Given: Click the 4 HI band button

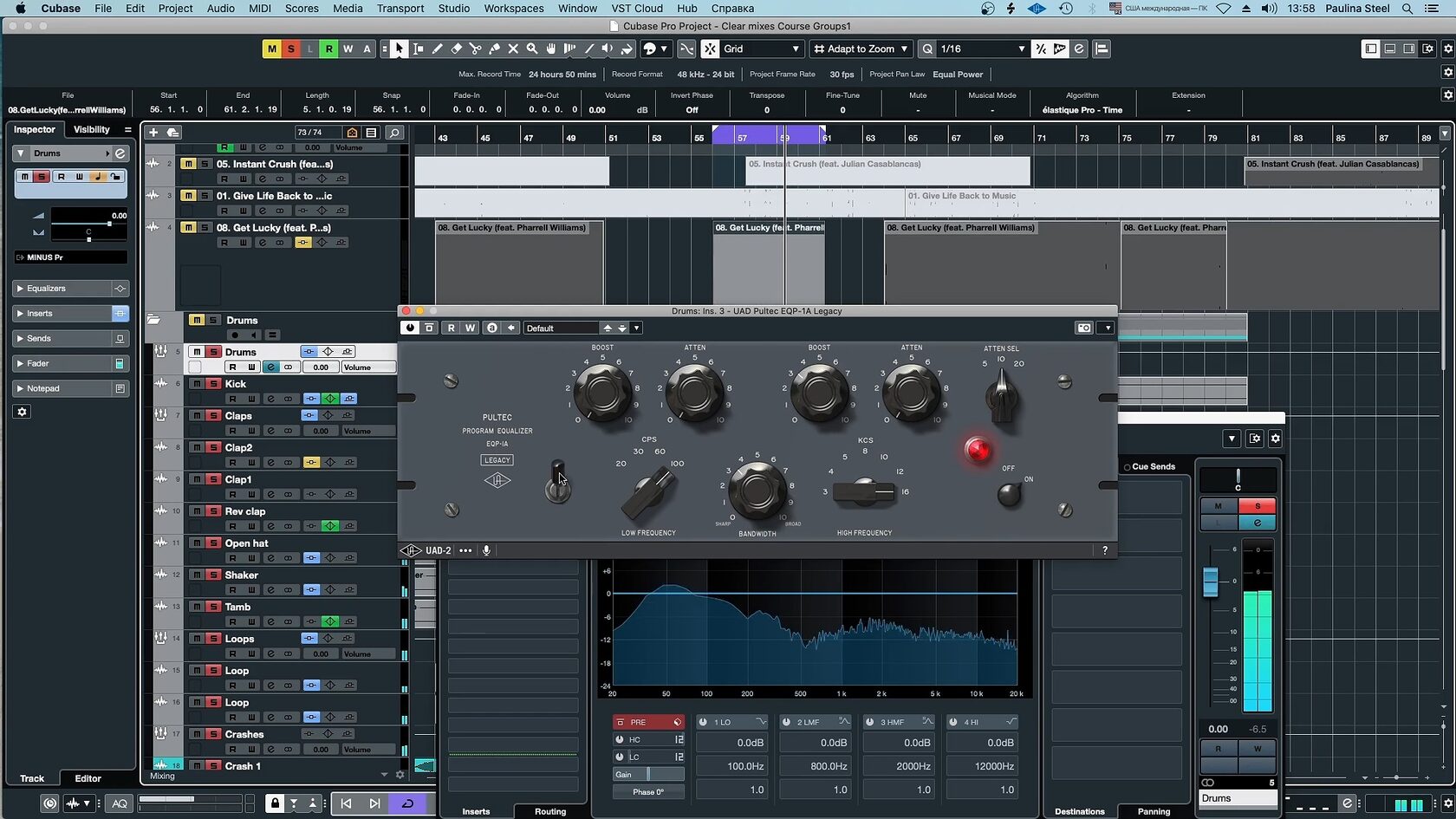Looking at the screenshot, I should point(981,722).
